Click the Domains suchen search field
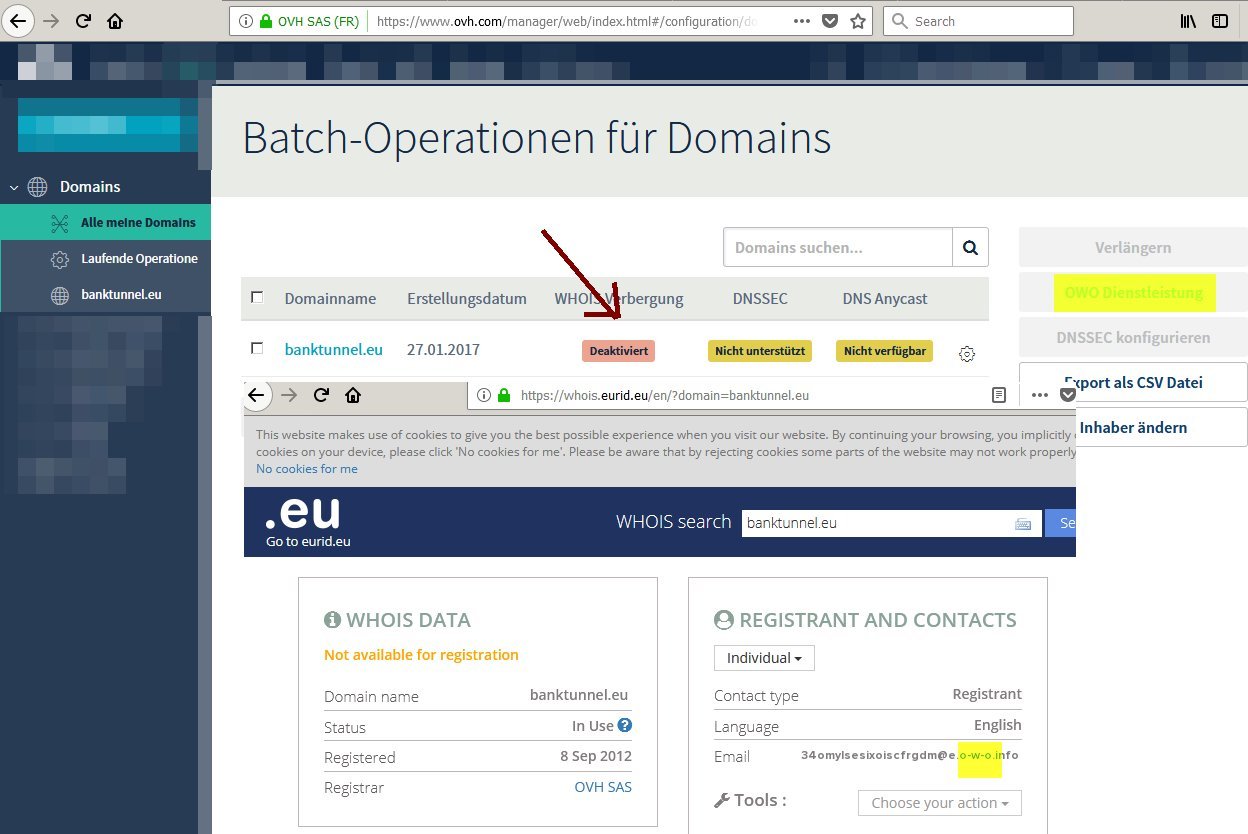 click(837, 247)
